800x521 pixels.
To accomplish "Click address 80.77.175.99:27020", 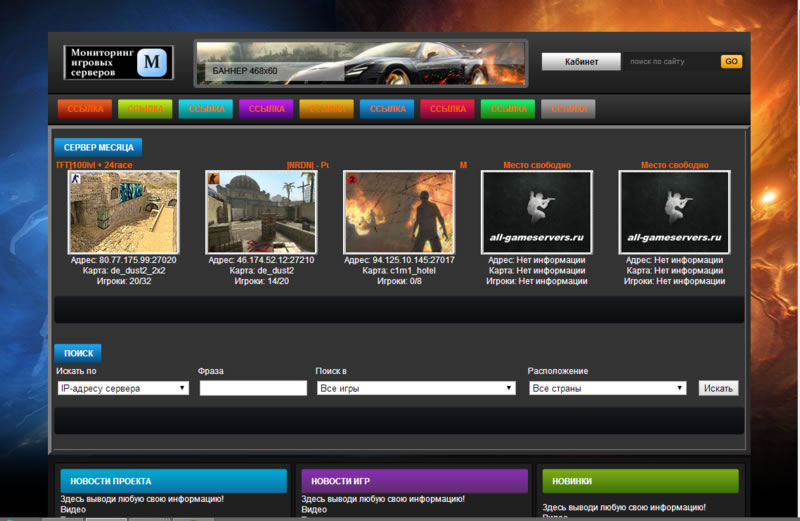I will tap(138, 260).
